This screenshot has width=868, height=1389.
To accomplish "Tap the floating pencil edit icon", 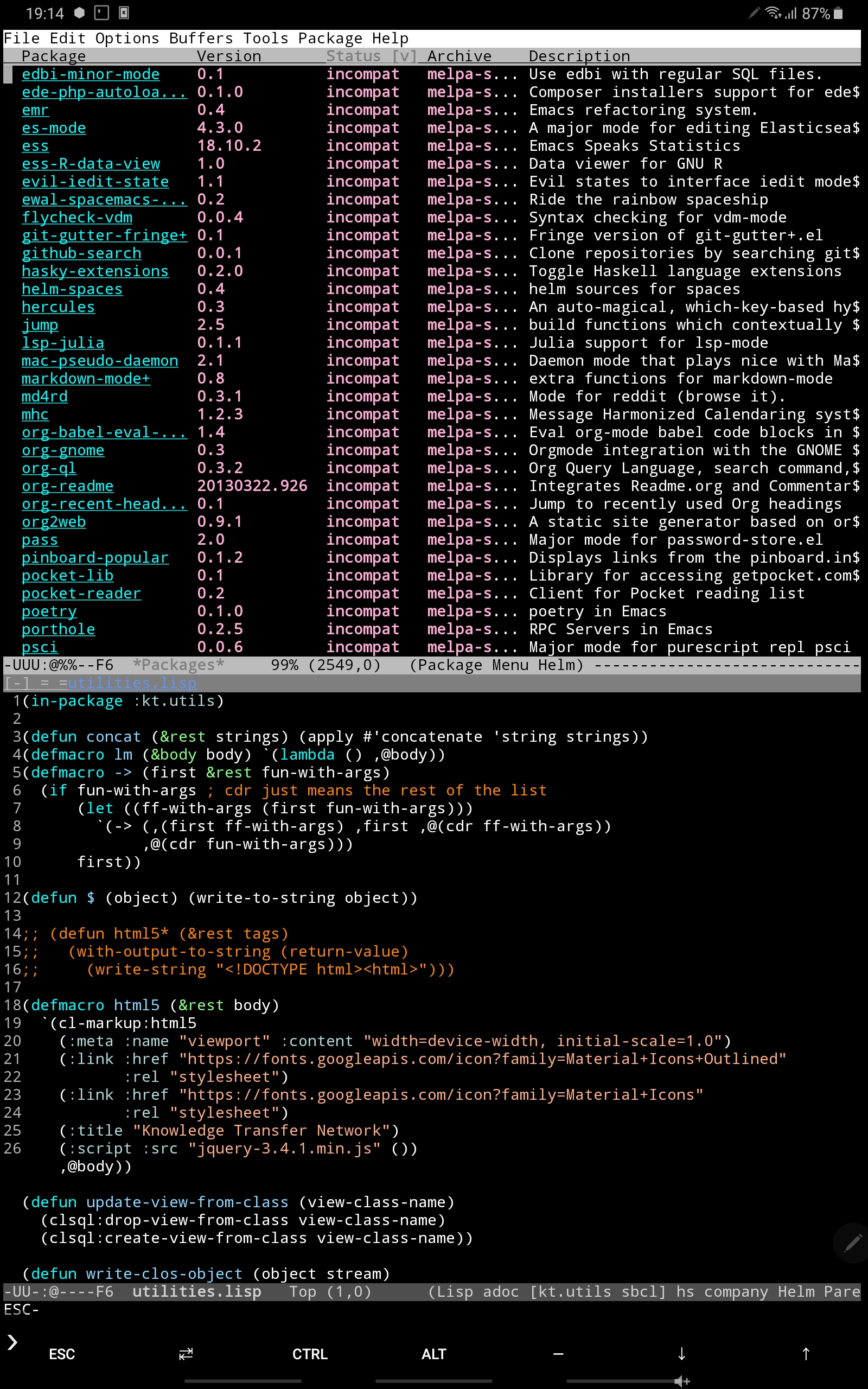I will point(852,1243).
